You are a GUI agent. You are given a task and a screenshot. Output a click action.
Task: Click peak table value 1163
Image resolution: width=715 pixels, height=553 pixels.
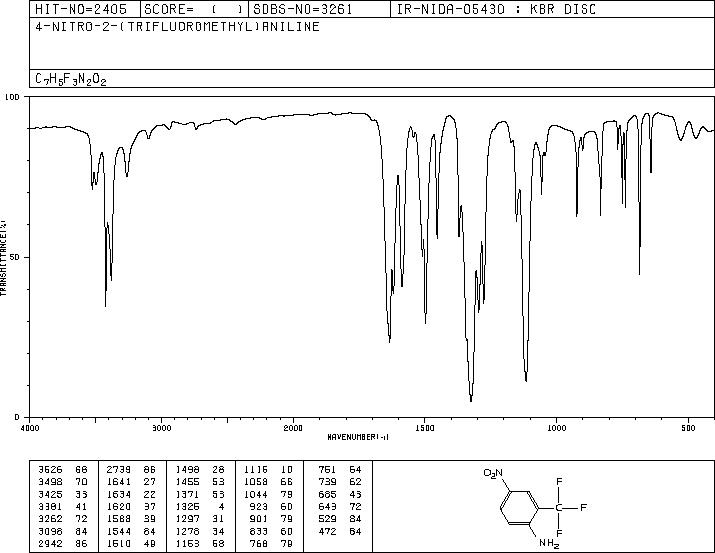(x=187, y=543)
